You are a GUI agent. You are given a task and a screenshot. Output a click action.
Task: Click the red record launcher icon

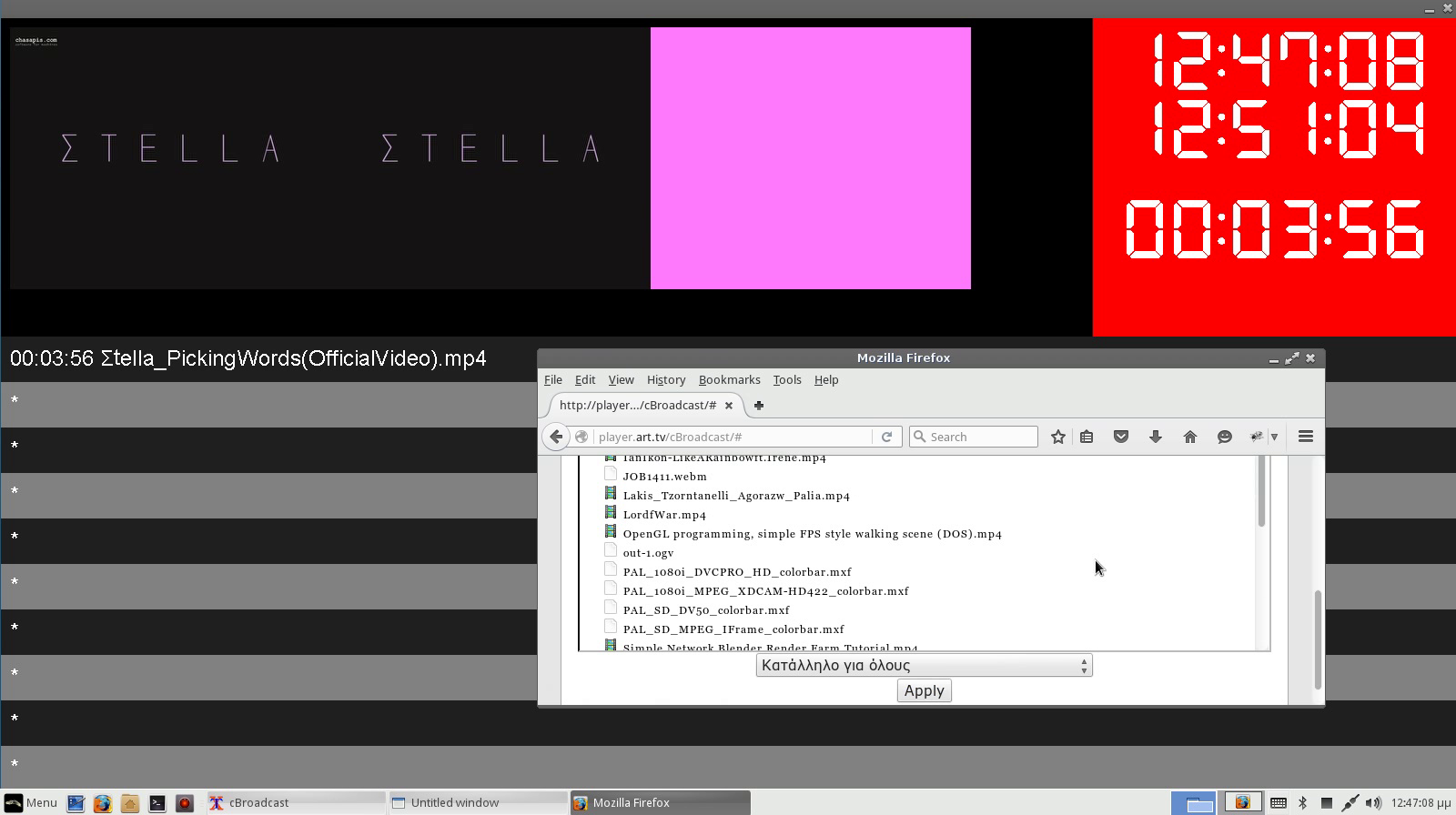[185, 803]
